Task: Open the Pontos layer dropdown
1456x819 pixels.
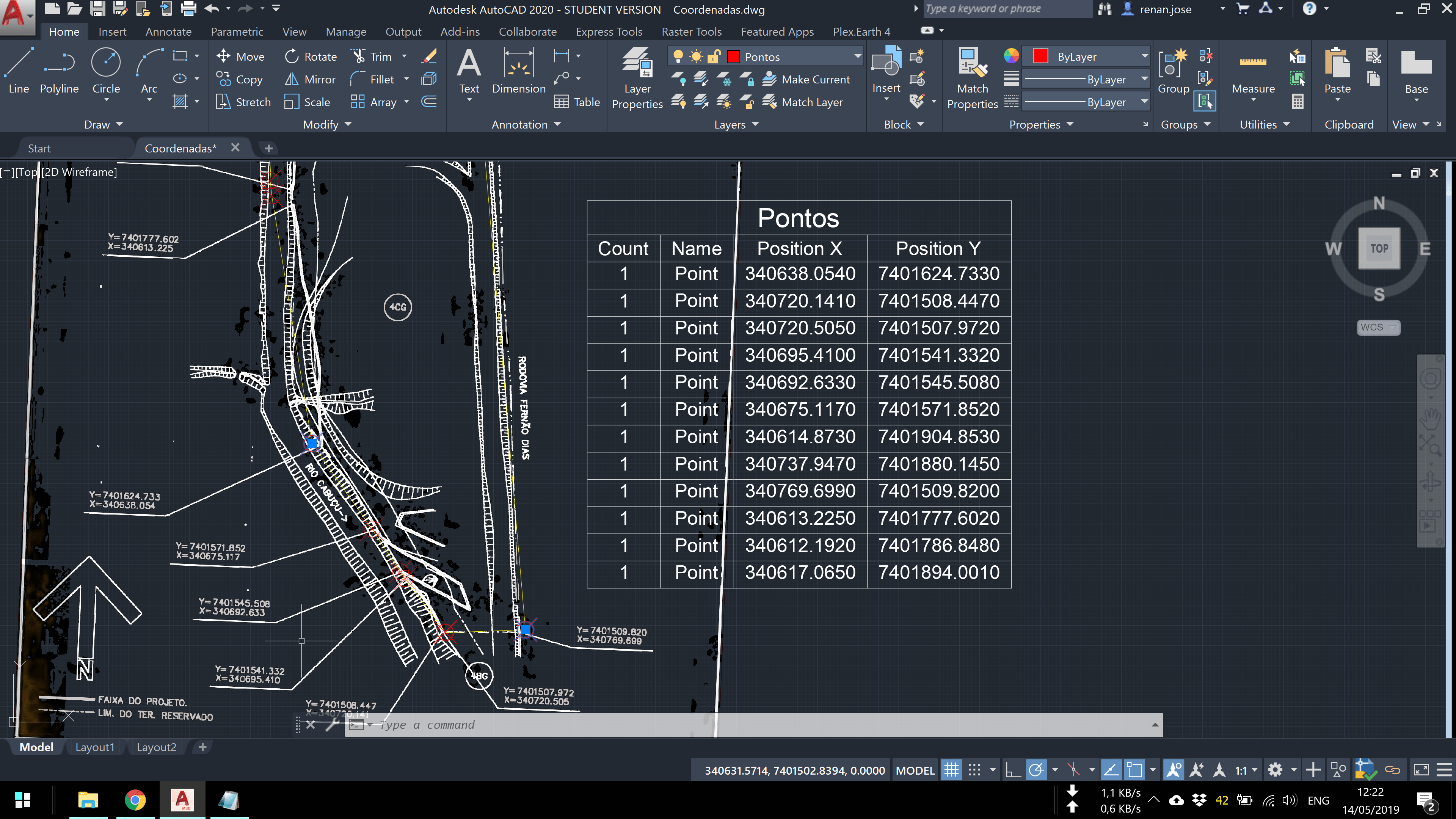Action: (x=857, y=56)
